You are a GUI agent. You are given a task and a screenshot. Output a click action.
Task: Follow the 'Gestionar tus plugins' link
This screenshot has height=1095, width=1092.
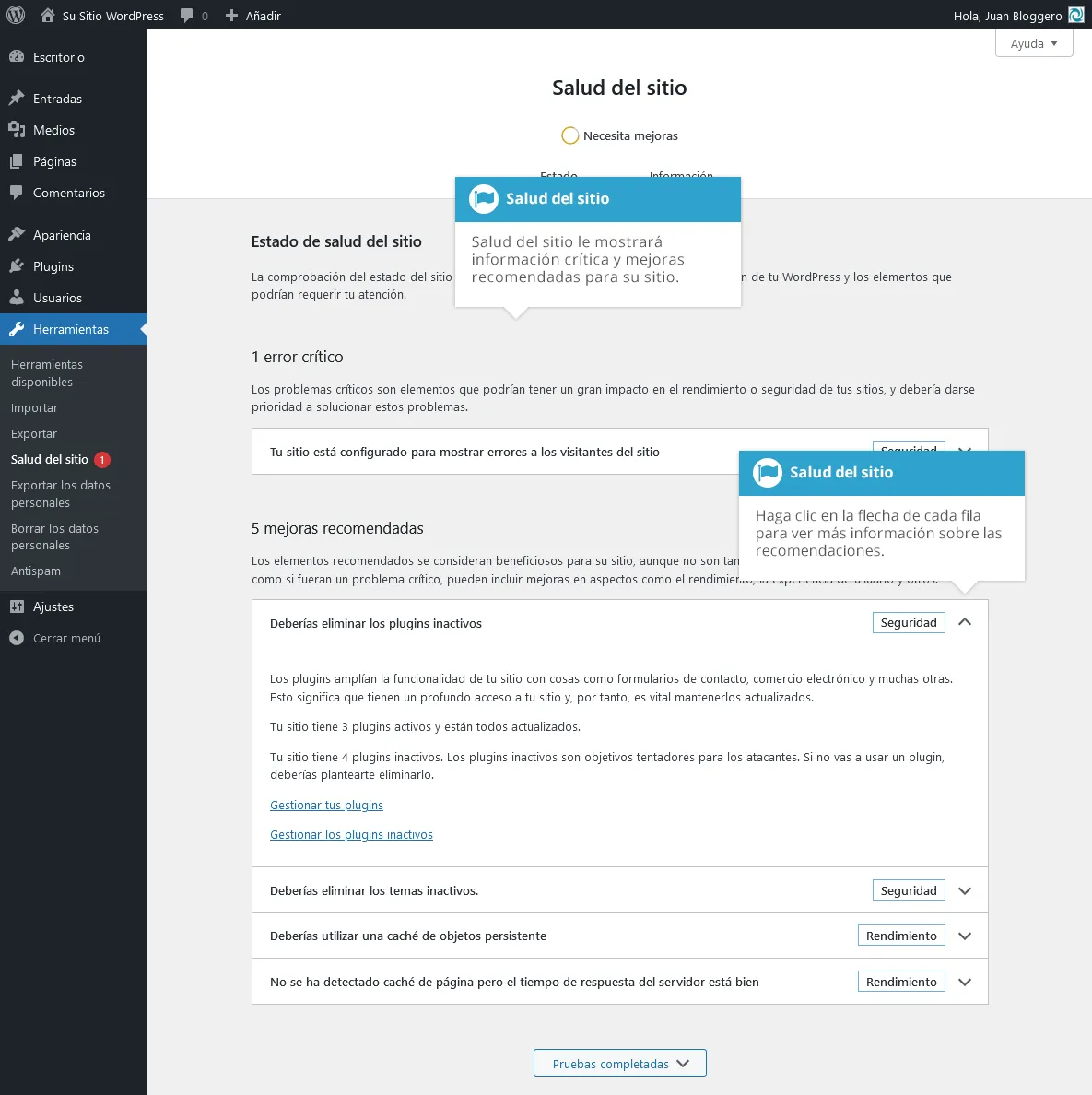point(327,806)
